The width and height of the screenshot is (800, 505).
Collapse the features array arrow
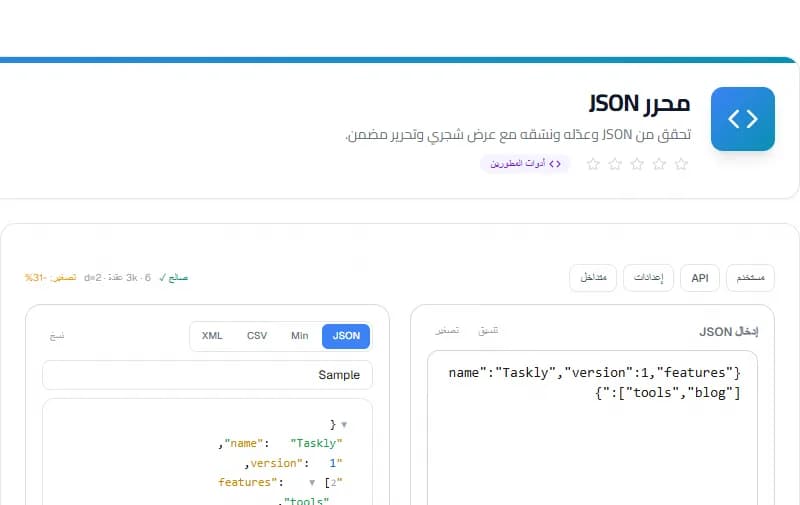tap(312, 483)
